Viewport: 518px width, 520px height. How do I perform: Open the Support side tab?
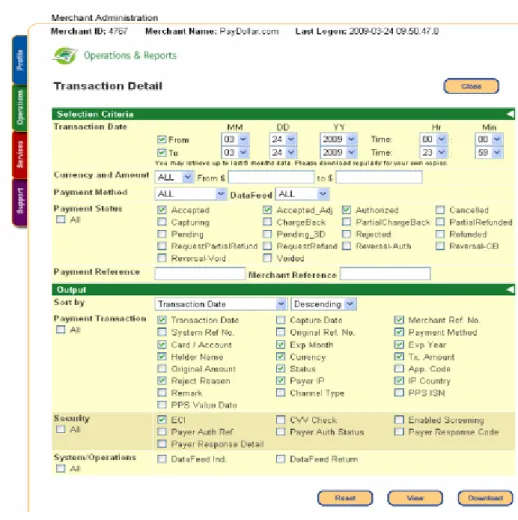20,202
